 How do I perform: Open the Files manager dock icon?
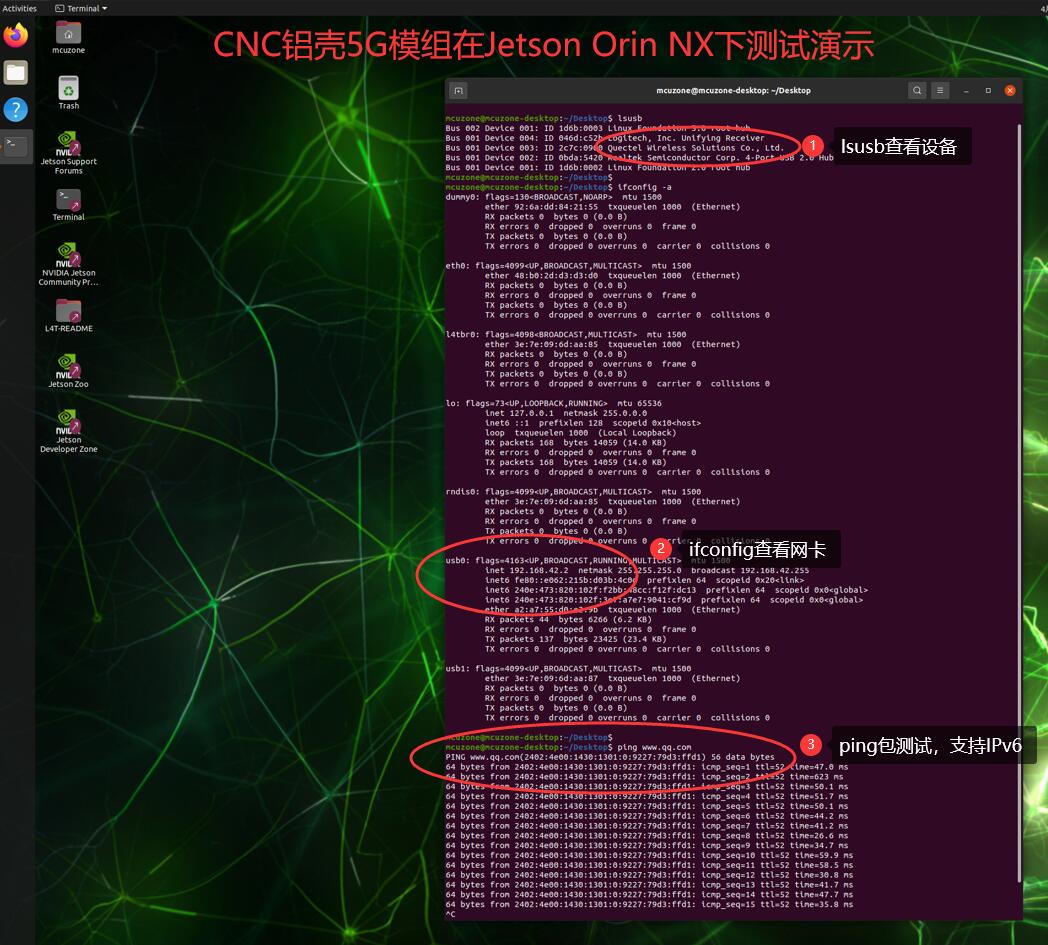[x=15, y=72]
